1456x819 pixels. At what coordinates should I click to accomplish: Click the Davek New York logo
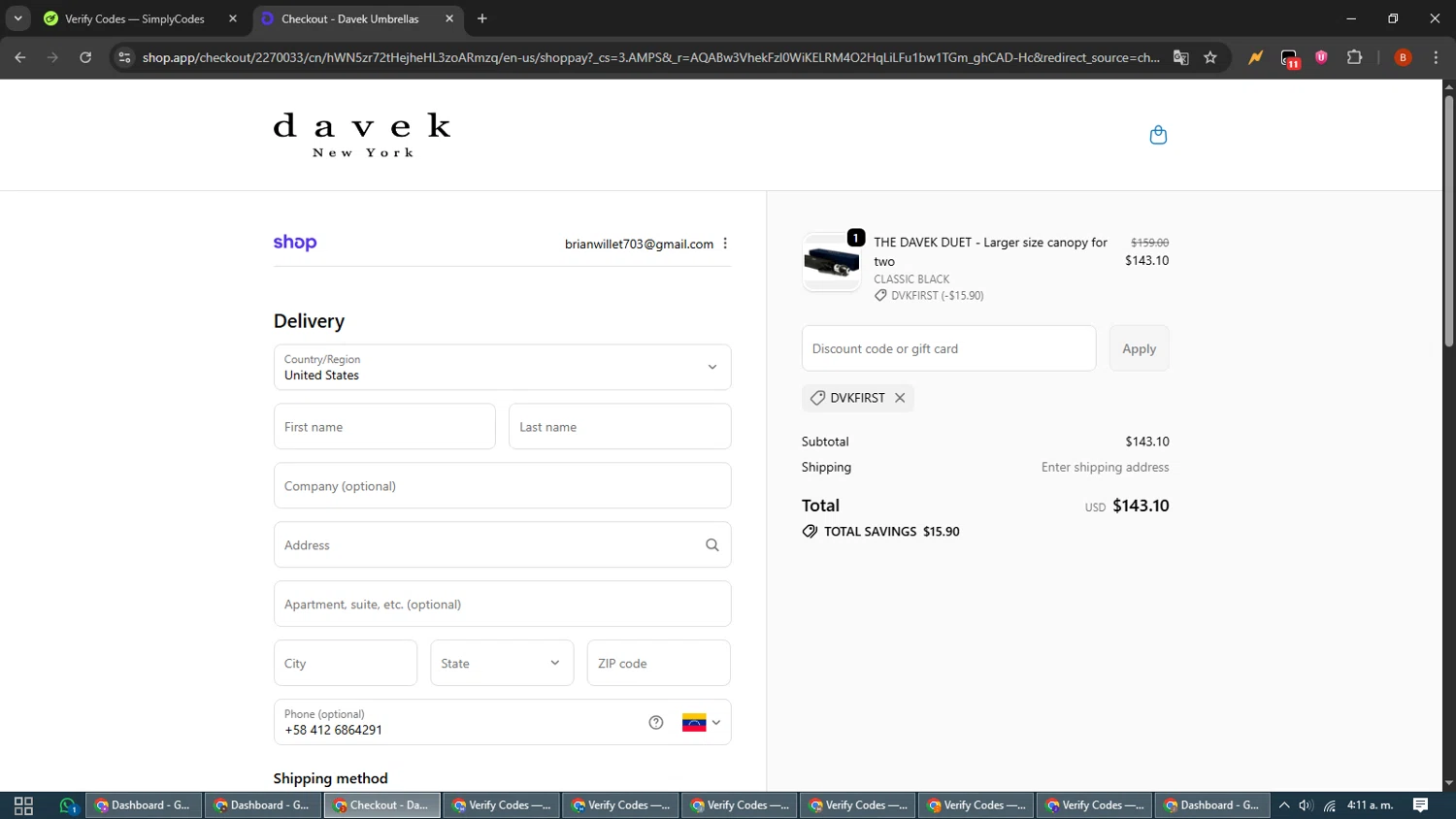(x=362, y=135)
